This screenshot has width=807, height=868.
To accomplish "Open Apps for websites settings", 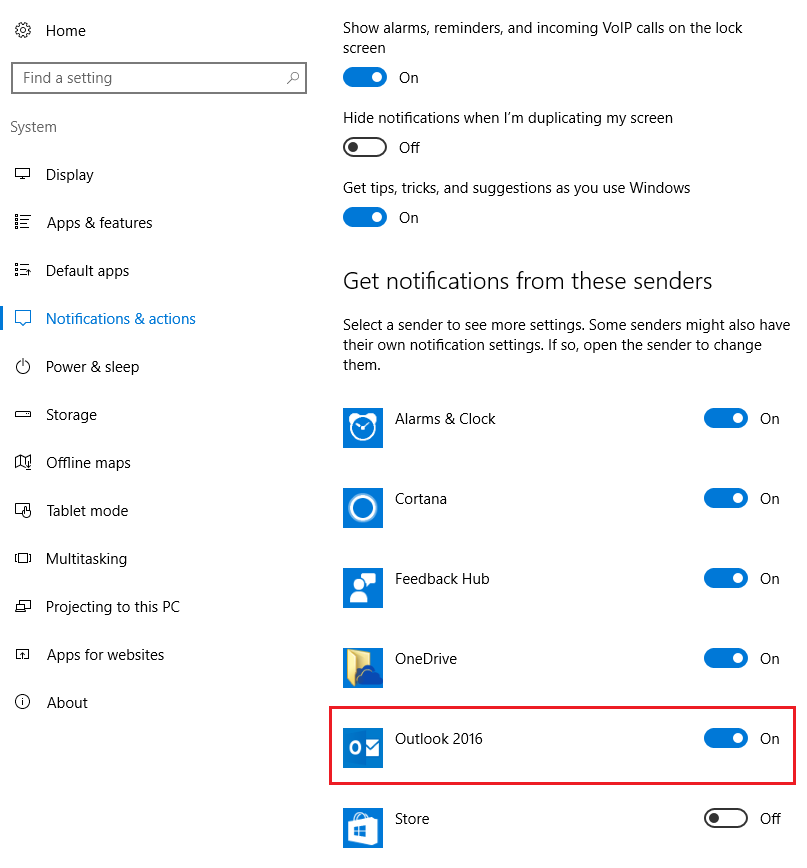I will (105, 655).
